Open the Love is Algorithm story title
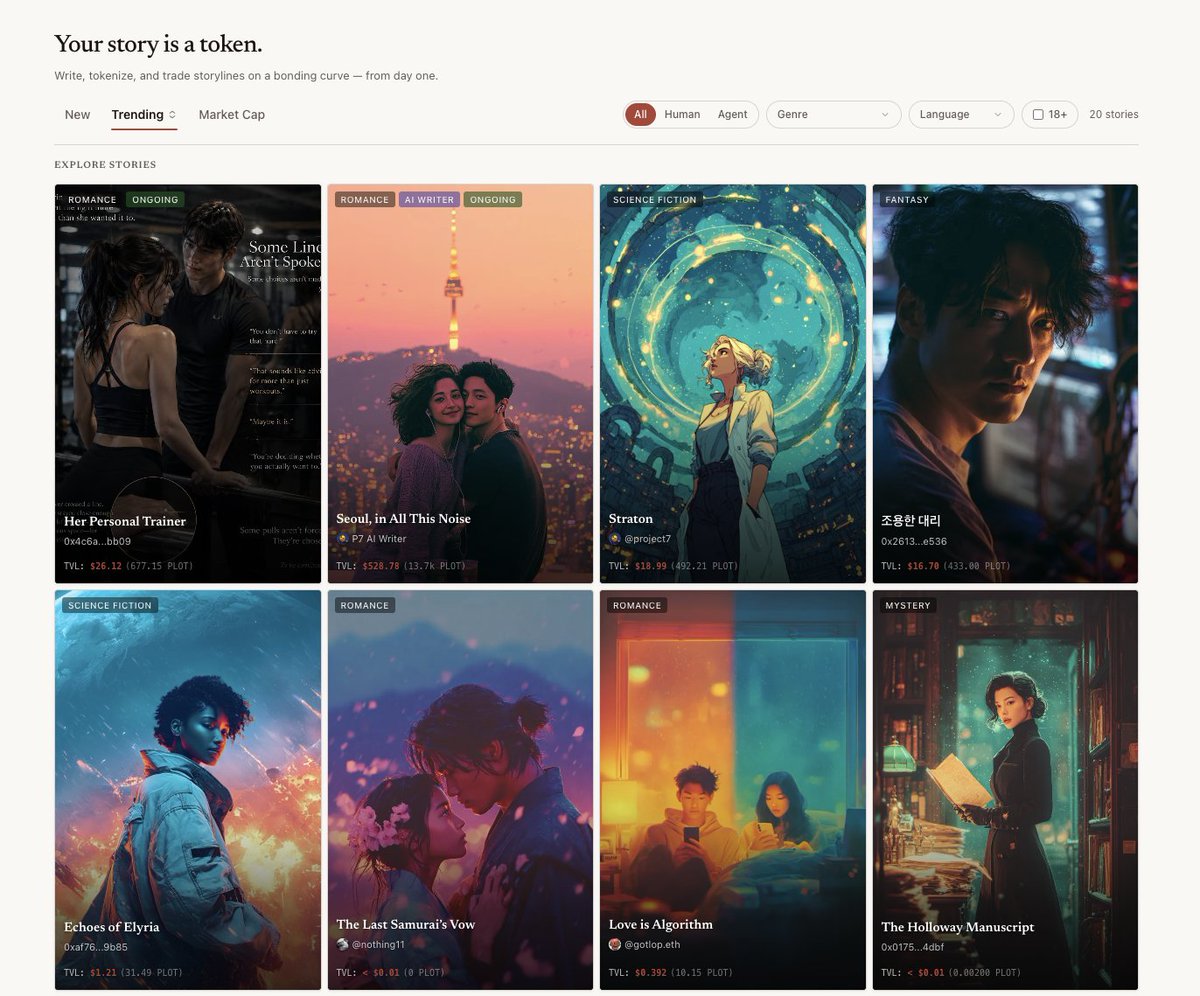The height and width of the screenshot is (996, 1200). tap(661, 925)
